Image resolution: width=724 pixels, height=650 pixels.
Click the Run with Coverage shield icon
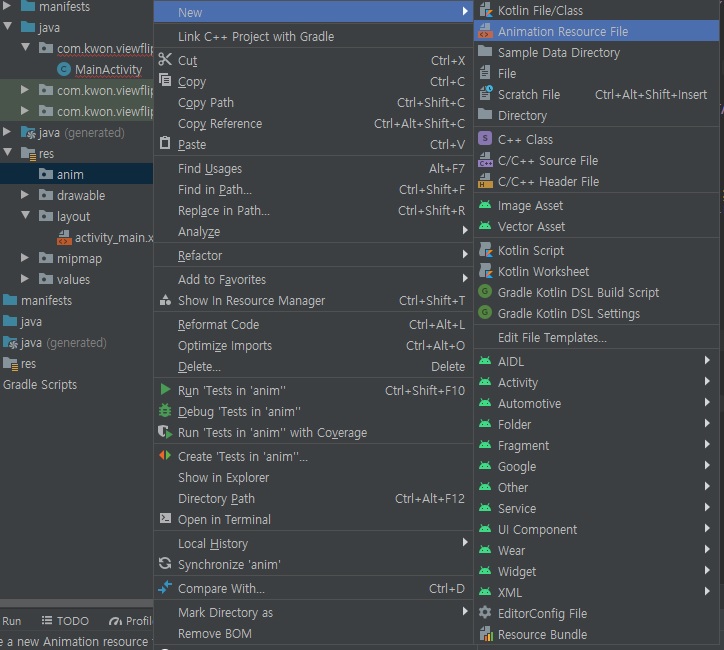[x=165, y=432]
